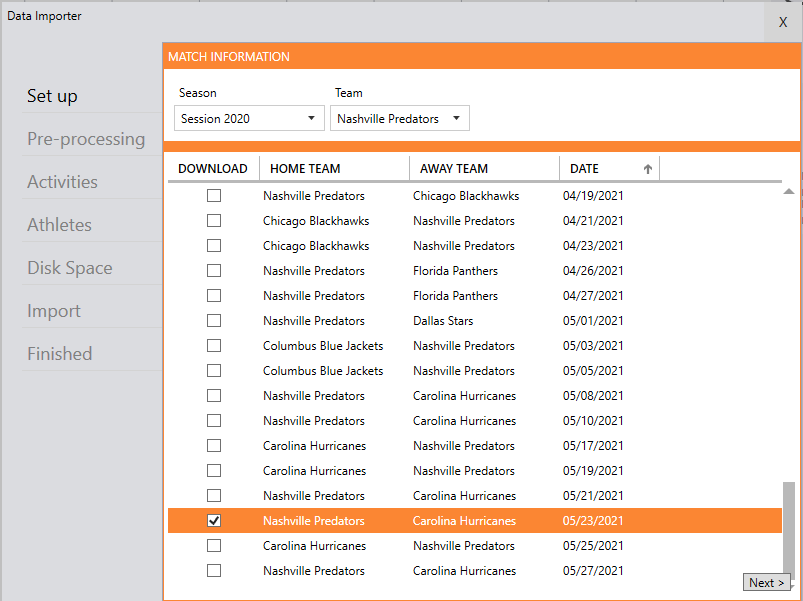803x601 pixels.
Task: Go to the Activities step
Action: [62, 182]
